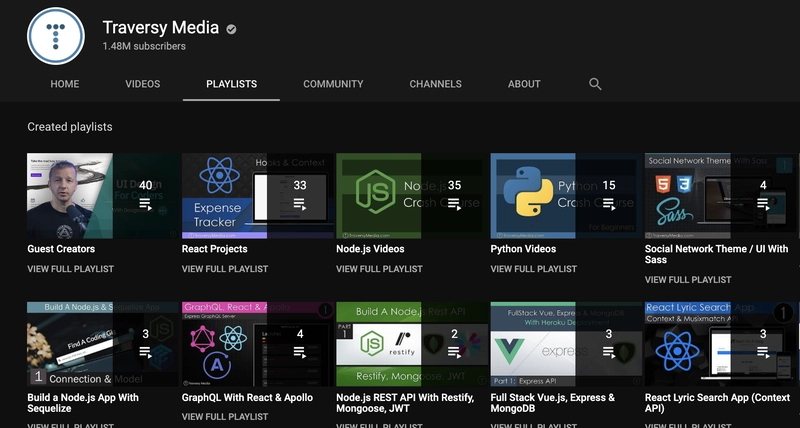Click playlist icon on React Projects thumbnail
This screenshot has width=800, height=428.
click(299, 205)
